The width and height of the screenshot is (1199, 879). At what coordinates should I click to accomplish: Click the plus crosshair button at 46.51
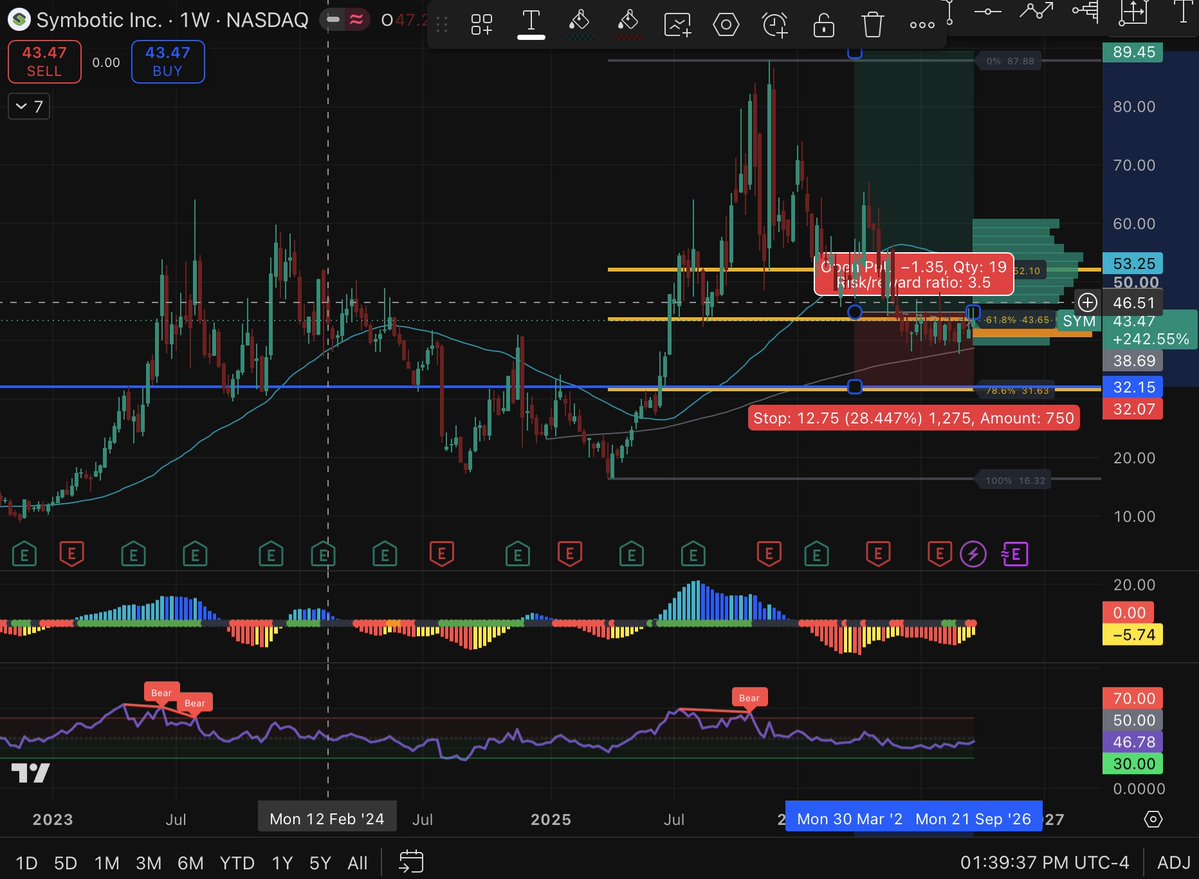[x=1087, y=303]
